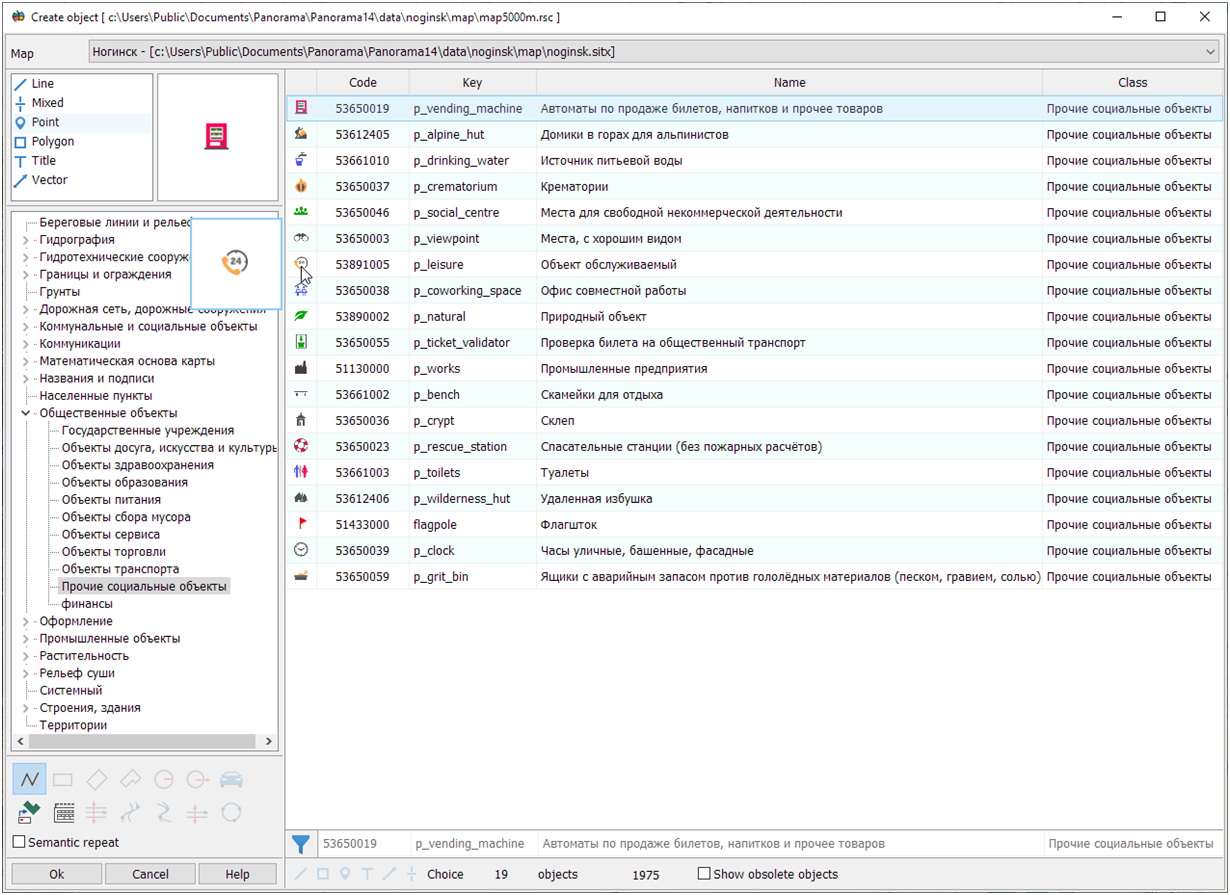Toggle Show obsolete objects checkbox
The height and width of the screenshot is (895, 1230).
[704, 874]
